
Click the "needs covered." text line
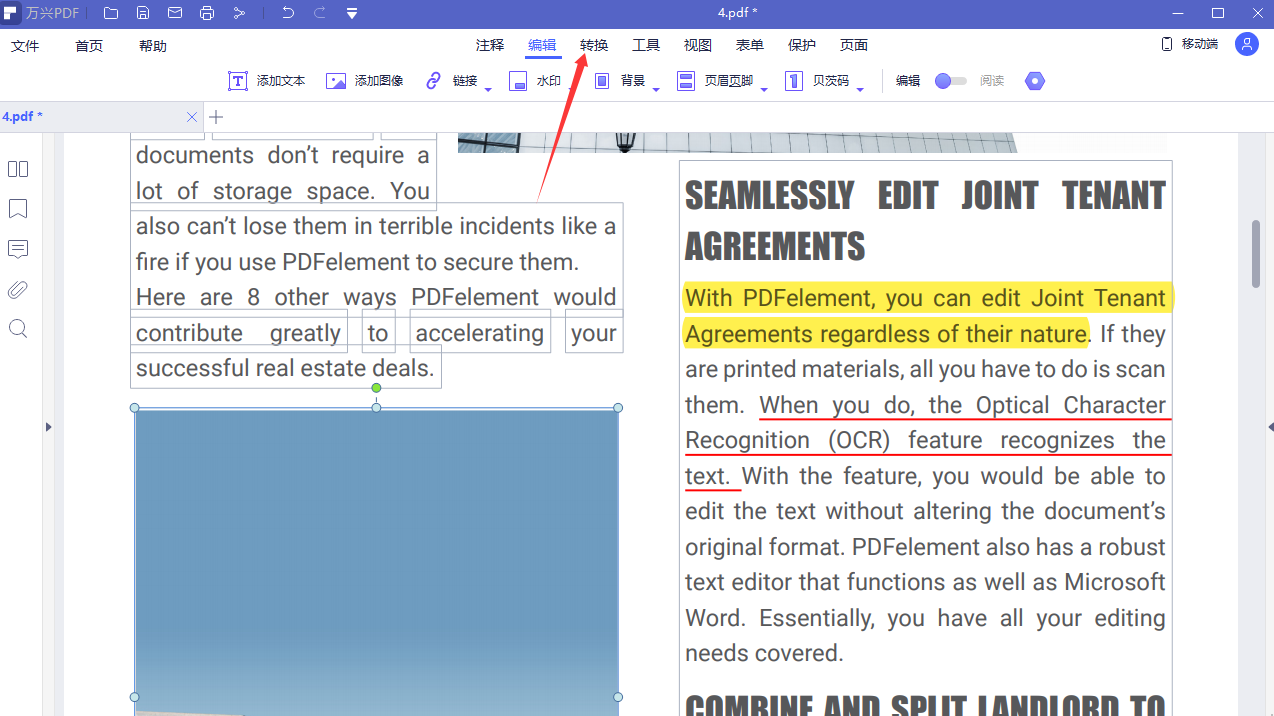(764, 654)
